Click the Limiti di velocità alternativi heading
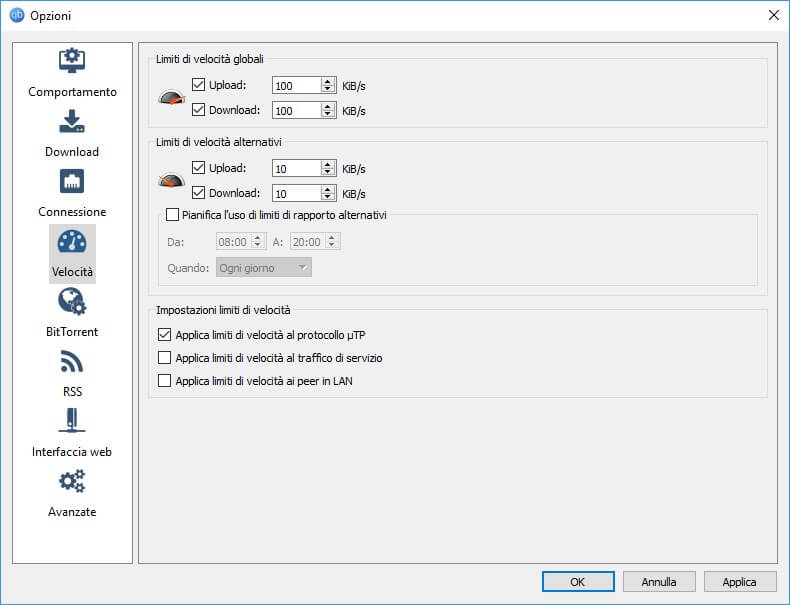This screenshot has height=605, width=790. 219,142
